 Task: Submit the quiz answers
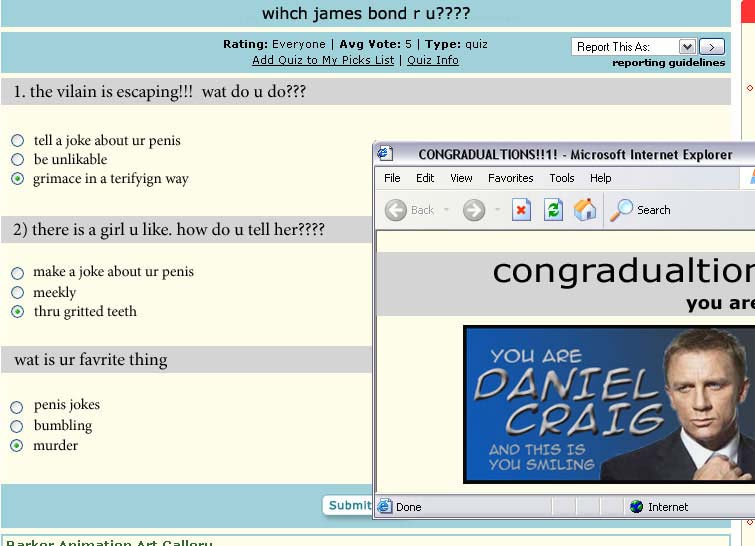click(349, 505)
